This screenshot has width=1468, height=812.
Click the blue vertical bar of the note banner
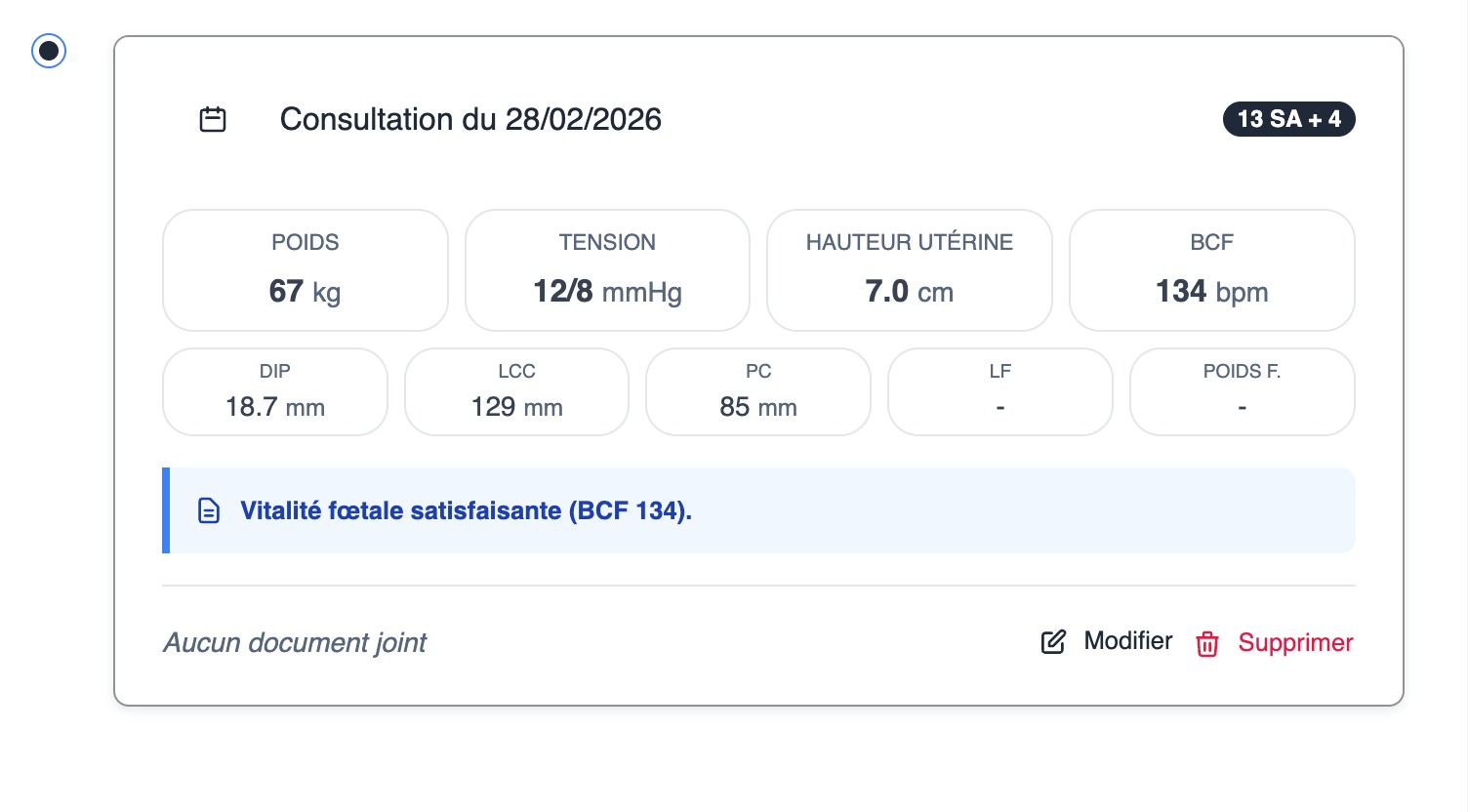[166, 510]
